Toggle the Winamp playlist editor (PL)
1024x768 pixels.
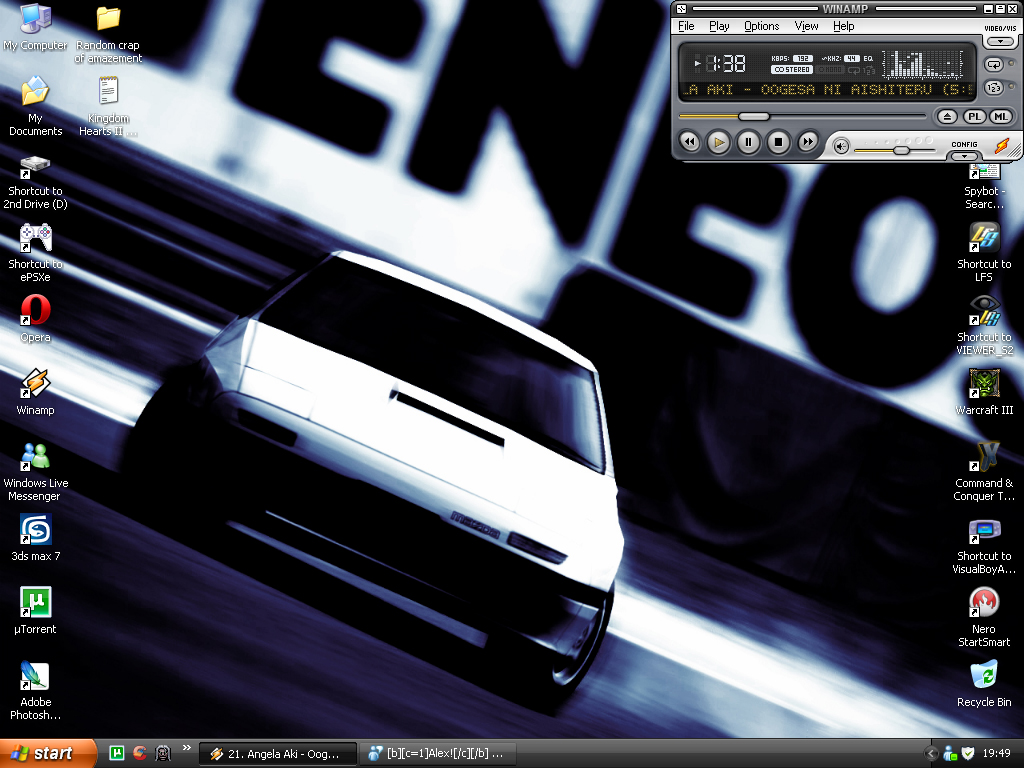(974, 117)
